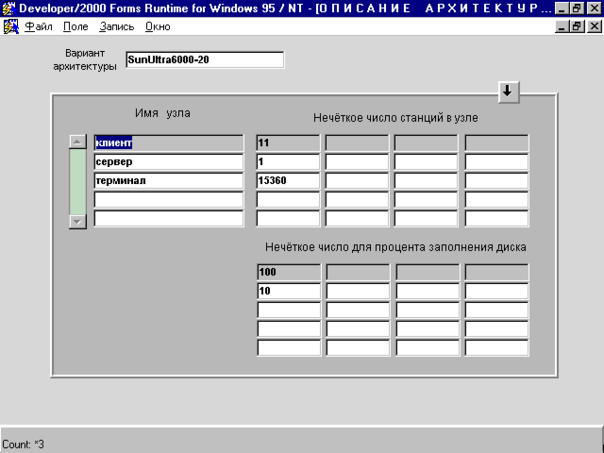604x453 pixels.
Task: Click the Вариант архитектуры label
Action: click(x=85, y=60)
